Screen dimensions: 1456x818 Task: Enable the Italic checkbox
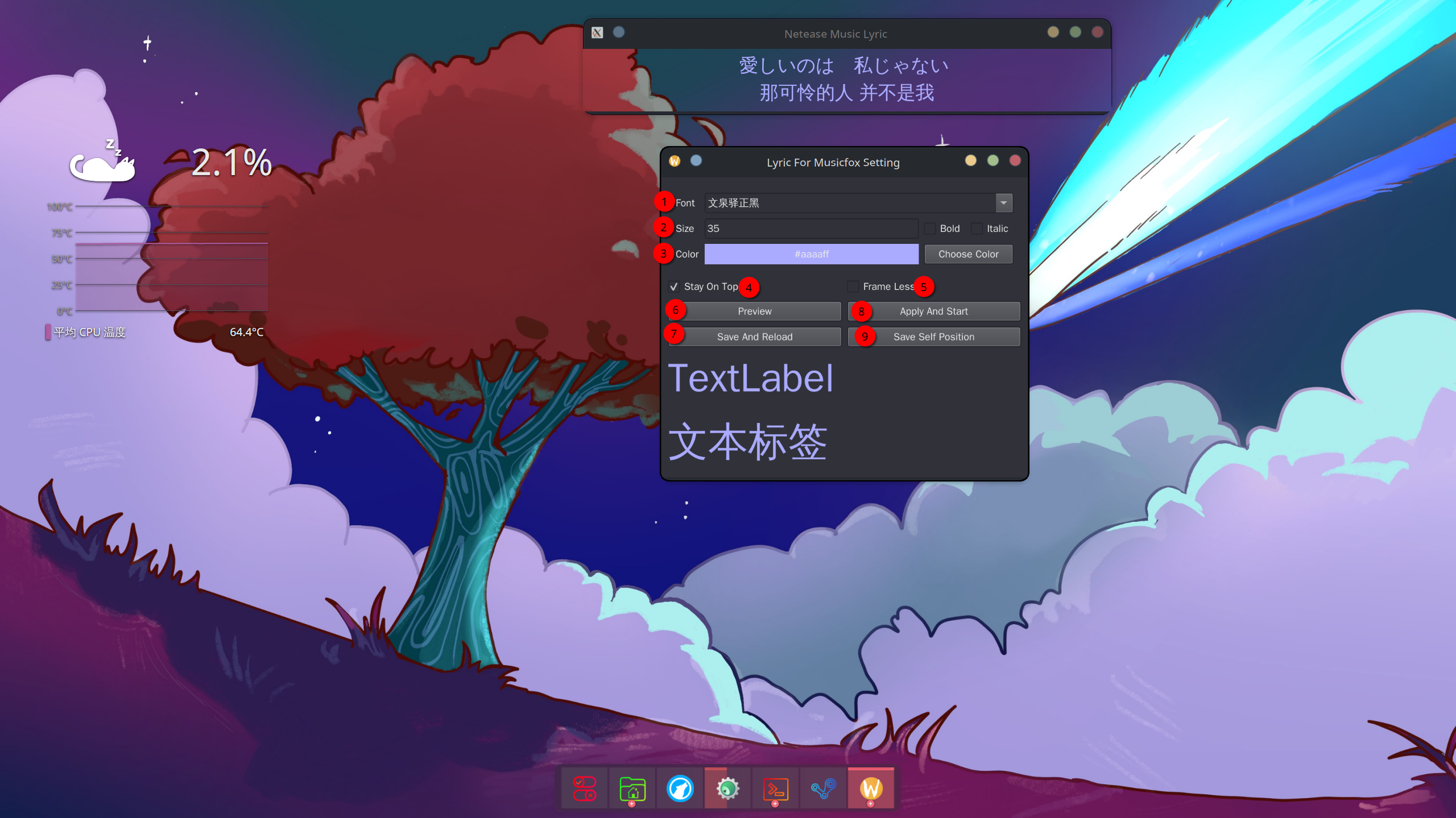pos(977,229)
